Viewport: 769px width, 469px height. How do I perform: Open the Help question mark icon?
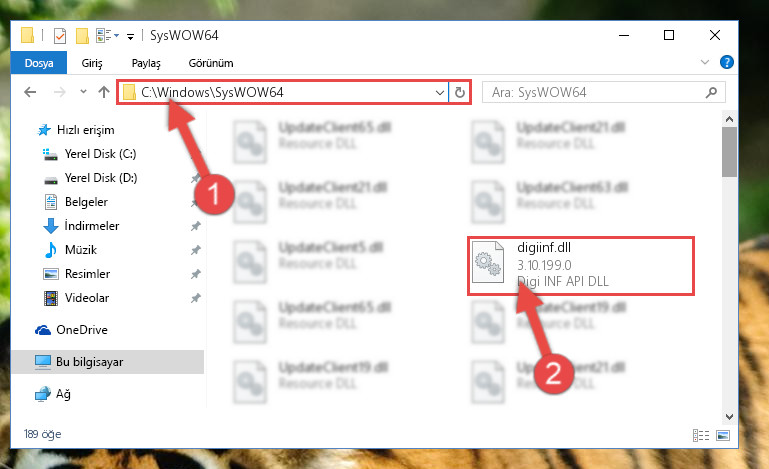coord(726,62)
